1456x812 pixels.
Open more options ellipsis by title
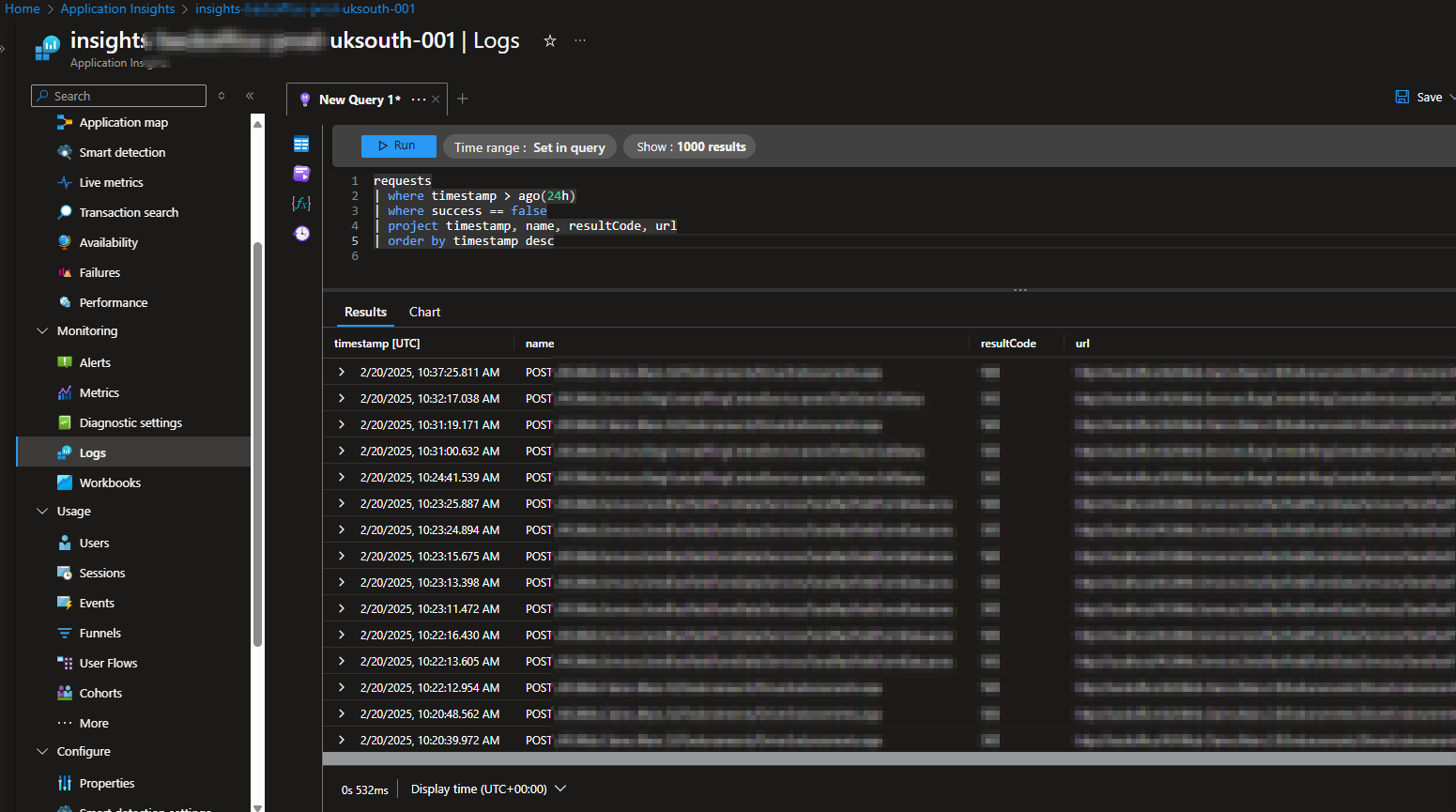[x=580, y=40]
